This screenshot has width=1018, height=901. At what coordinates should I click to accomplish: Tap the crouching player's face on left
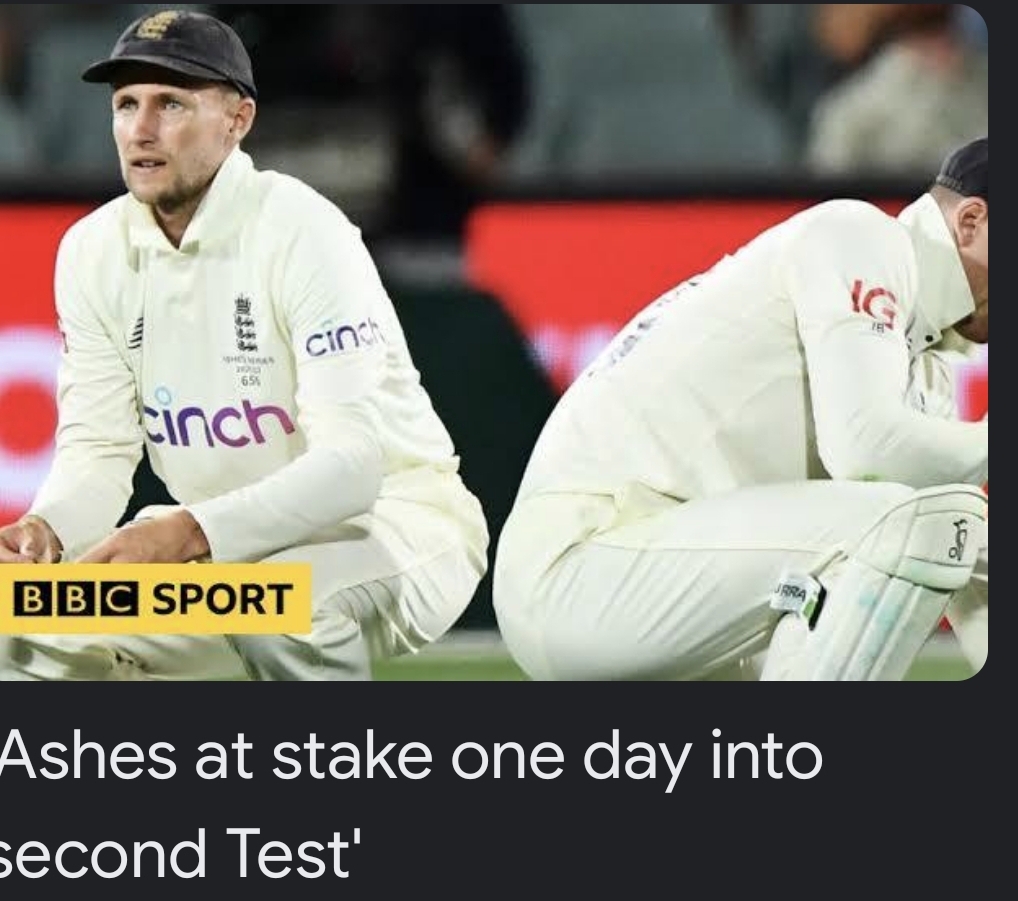(x=170, y=143)
